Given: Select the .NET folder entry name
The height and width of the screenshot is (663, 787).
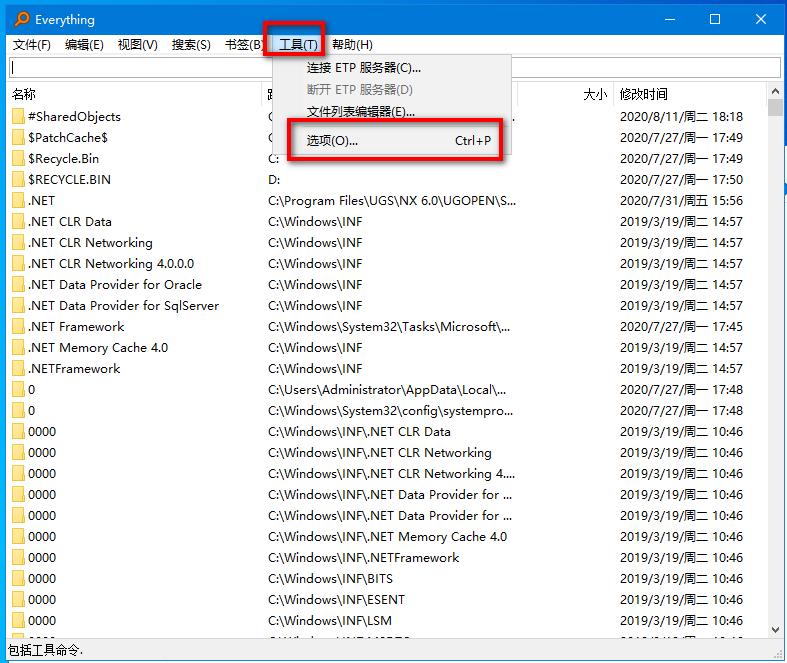Looking at the screenshot, I should [x=41, y=201].
